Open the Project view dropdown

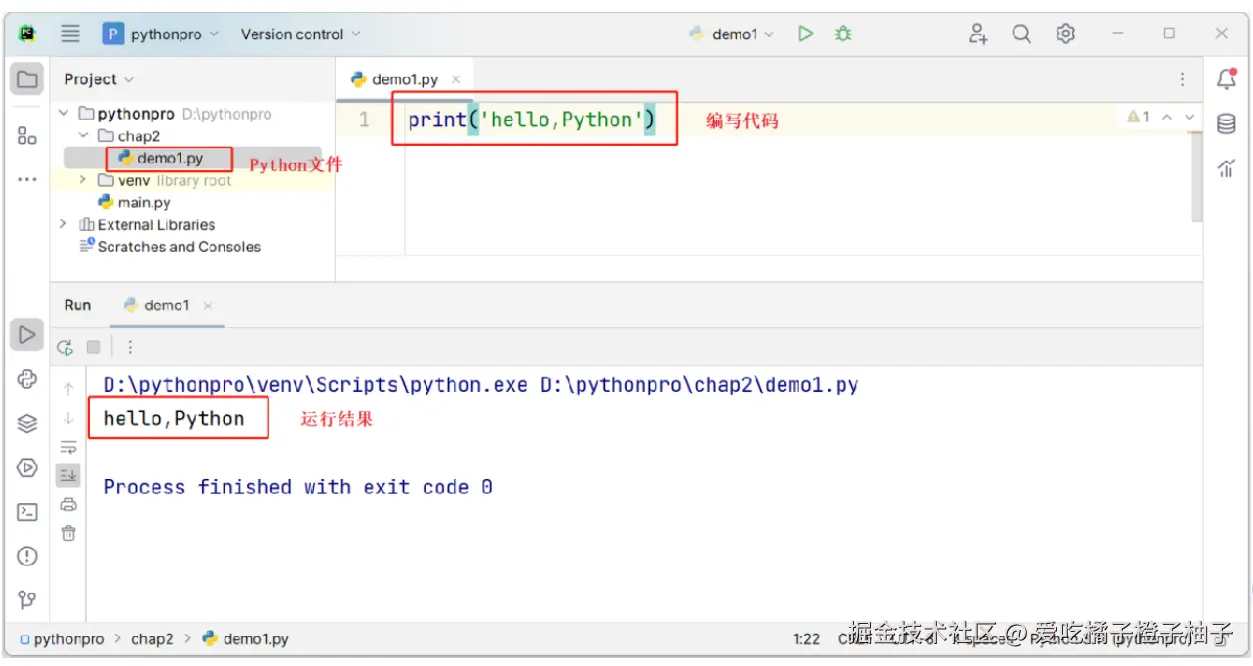99,79
